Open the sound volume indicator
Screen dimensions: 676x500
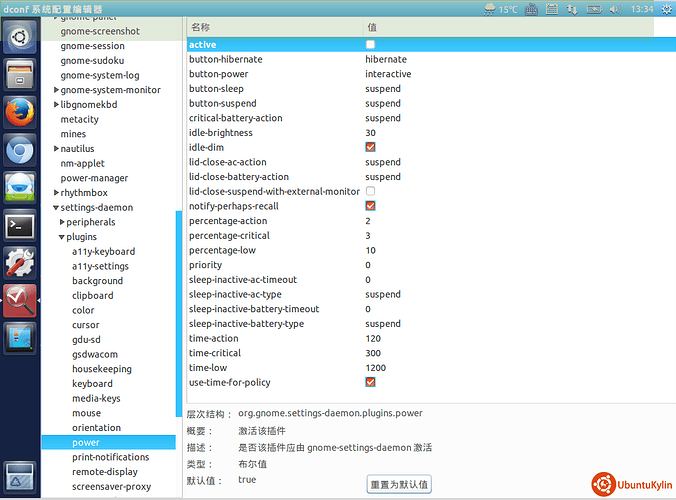(x=615, y=9)
